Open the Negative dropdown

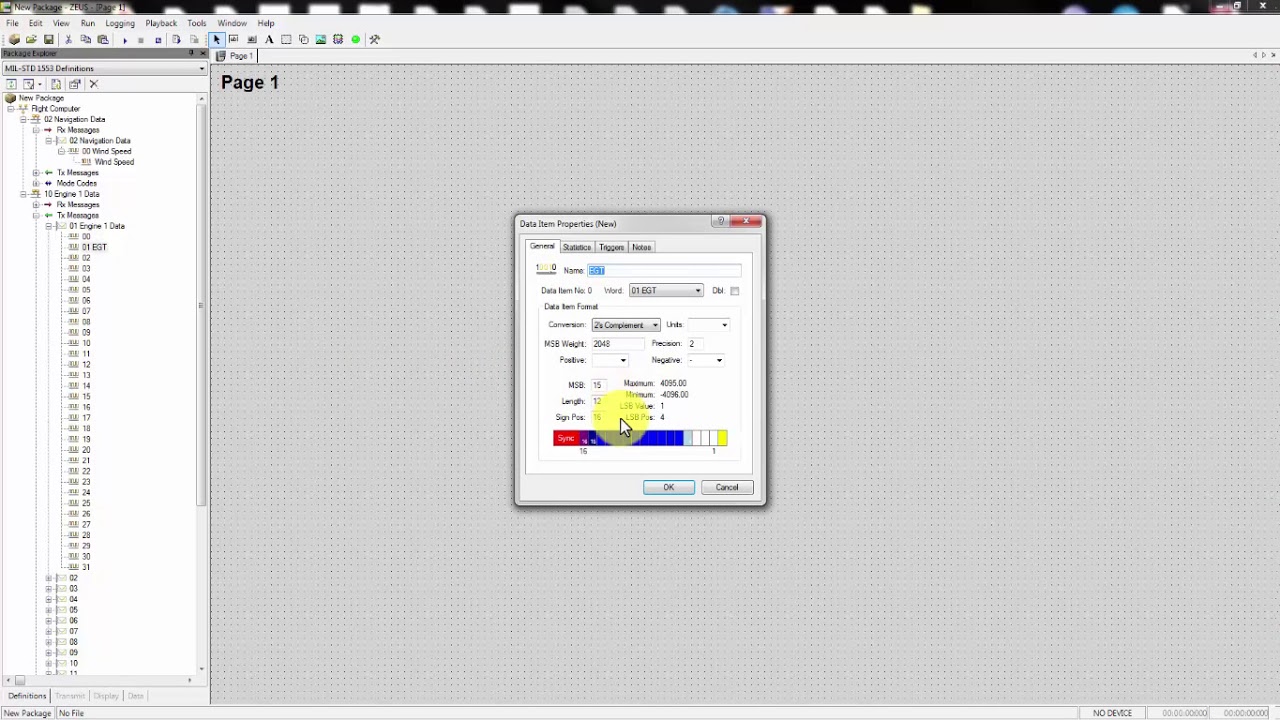coord(705,360)
